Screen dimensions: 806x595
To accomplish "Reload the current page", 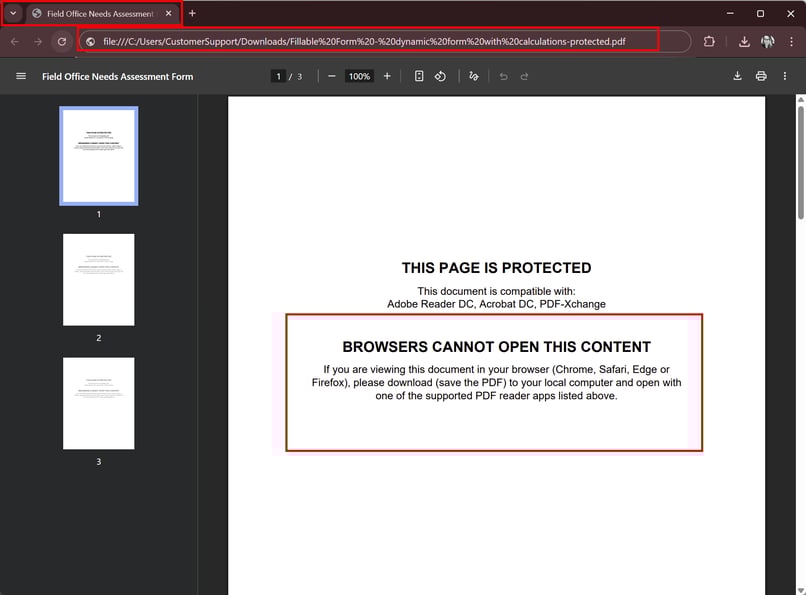I will tap(62, 42).
